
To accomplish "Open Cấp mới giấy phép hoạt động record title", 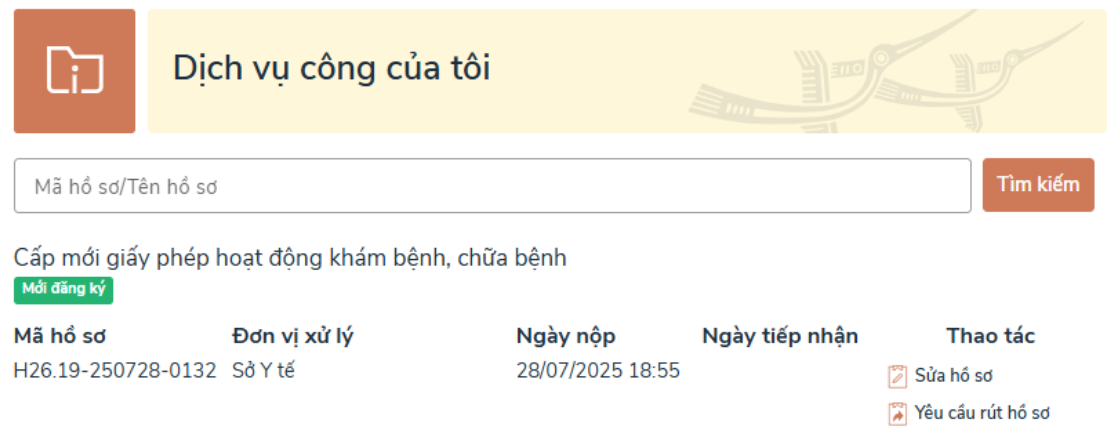I will pyautogui.click(x=290, y=258).
